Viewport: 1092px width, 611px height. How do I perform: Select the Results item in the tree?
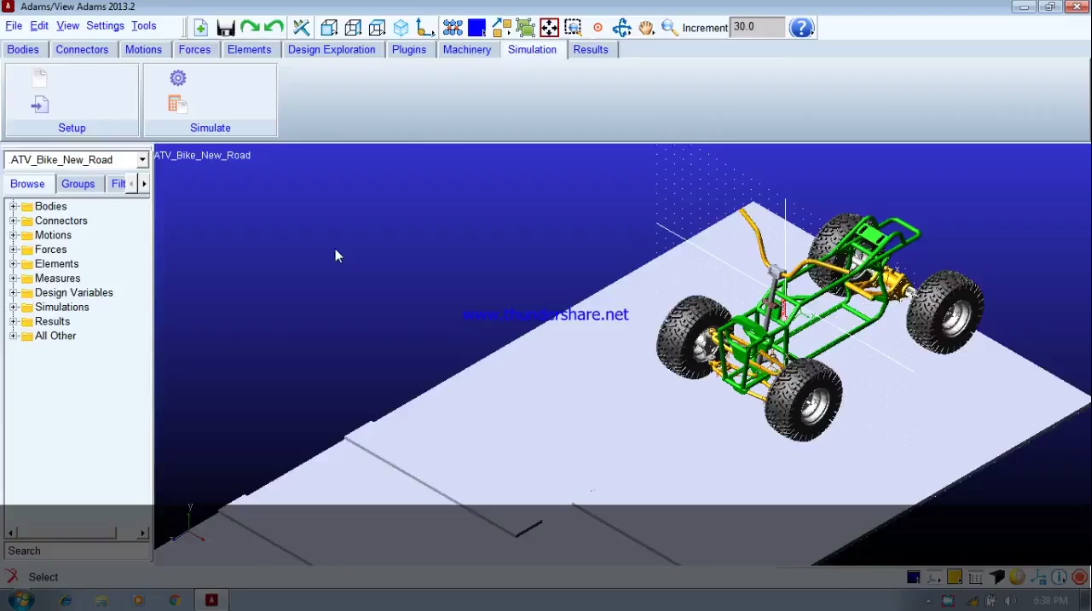tap(52, 321)
